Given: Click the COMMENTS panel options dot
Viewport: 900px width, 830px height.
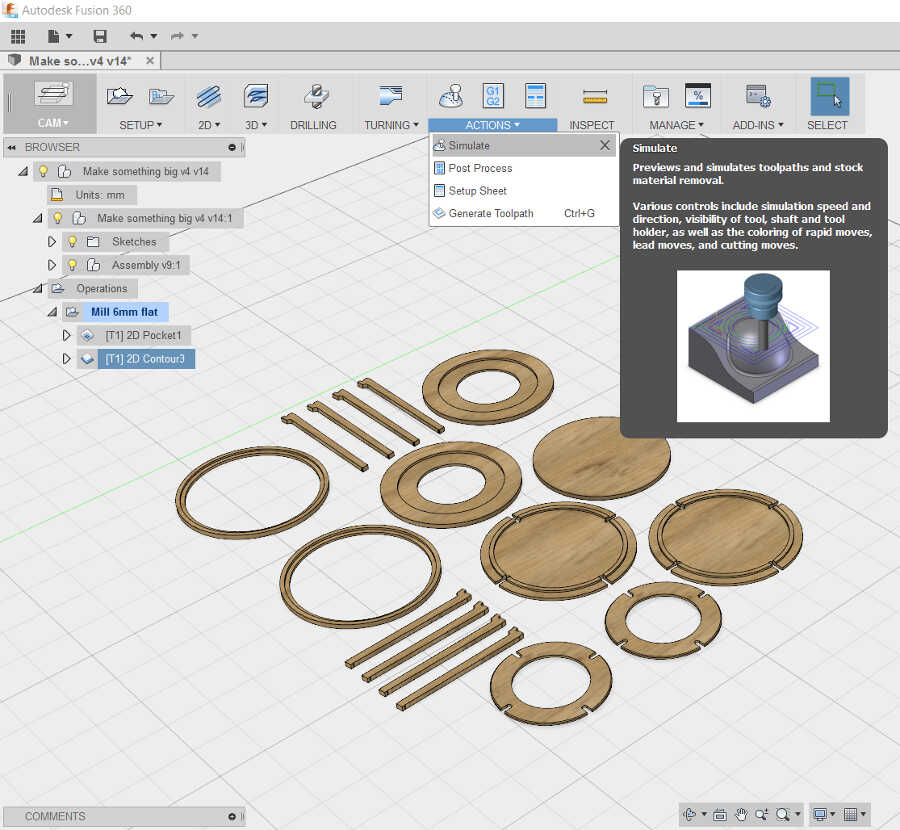Looking at the screenshot, I should [232, 816].
